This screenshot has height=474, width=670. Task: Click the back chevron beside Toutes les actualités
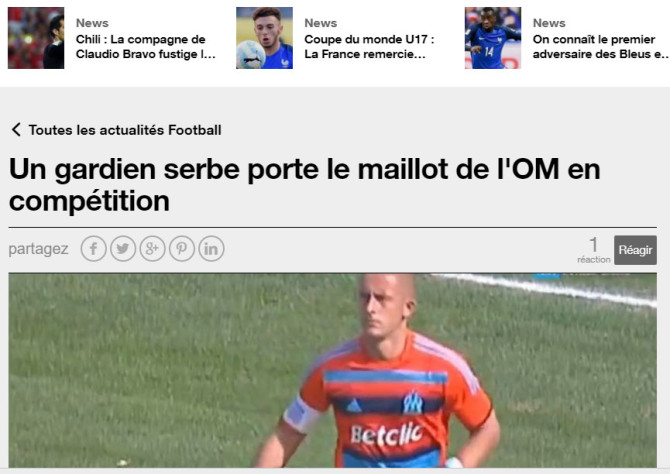(x=16, y=130)
